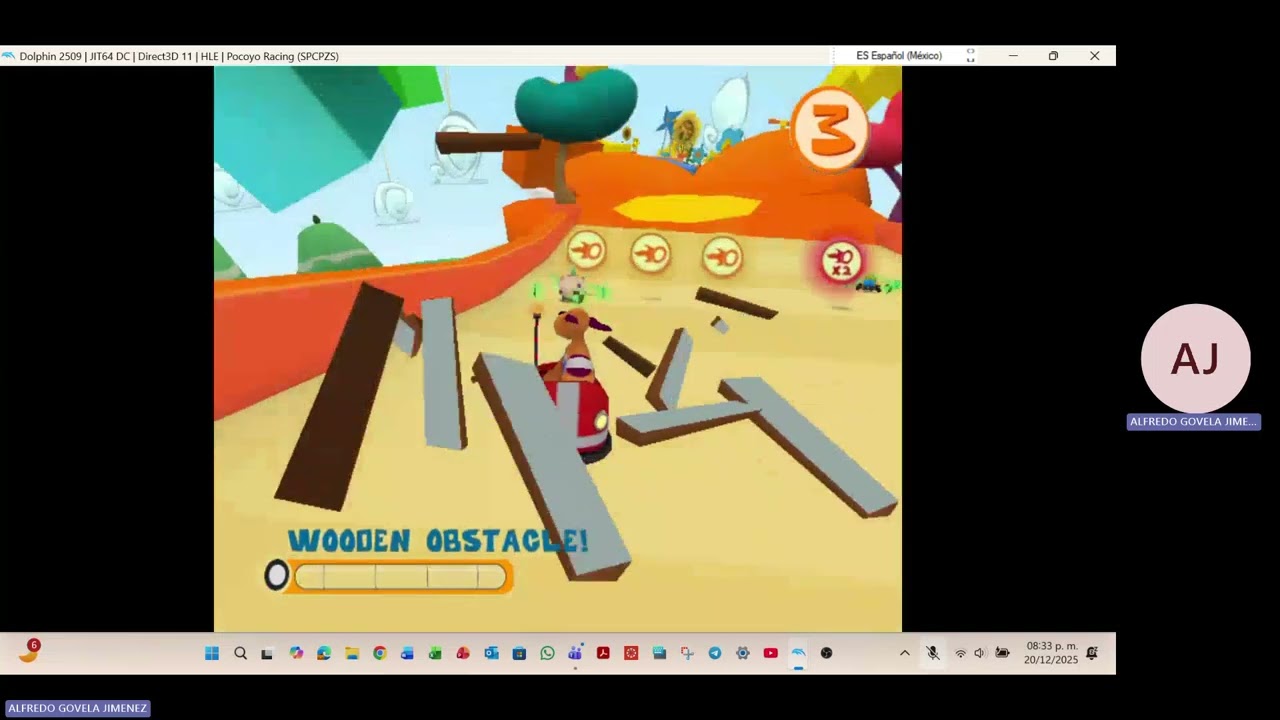Viewport: 1280px width, 720px height.
Task: Click the ALFREDO GOVELA JIME... name tag
Action: pos(1193,422)
